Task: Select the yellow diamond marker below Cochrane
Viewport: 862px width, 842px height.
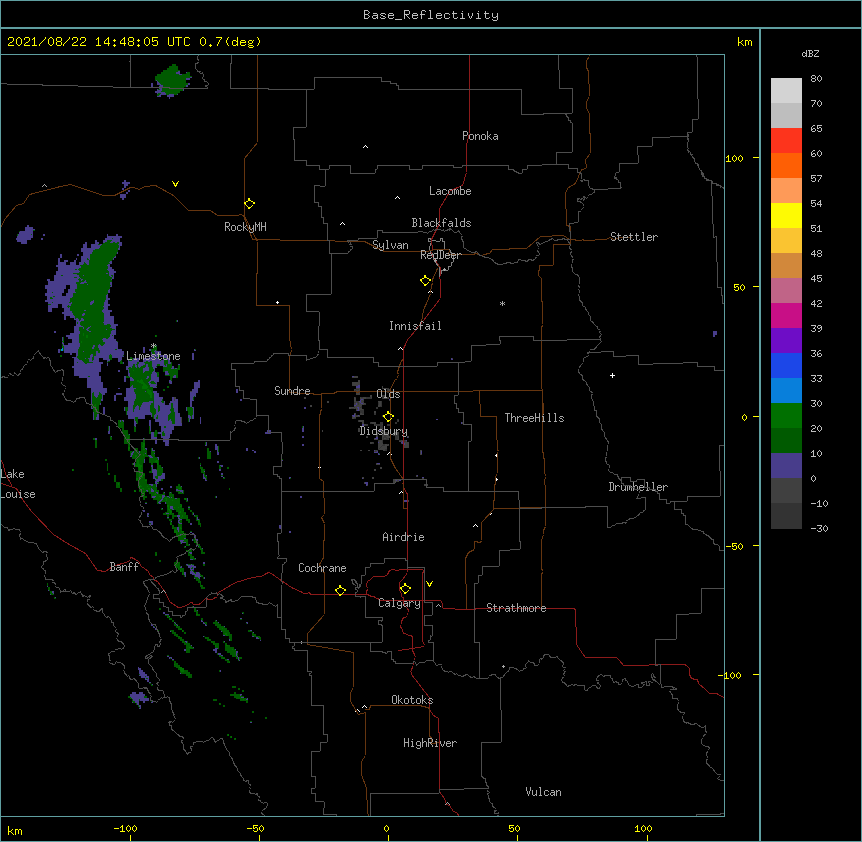Action: pyautogui.click(x=340, y=590)
